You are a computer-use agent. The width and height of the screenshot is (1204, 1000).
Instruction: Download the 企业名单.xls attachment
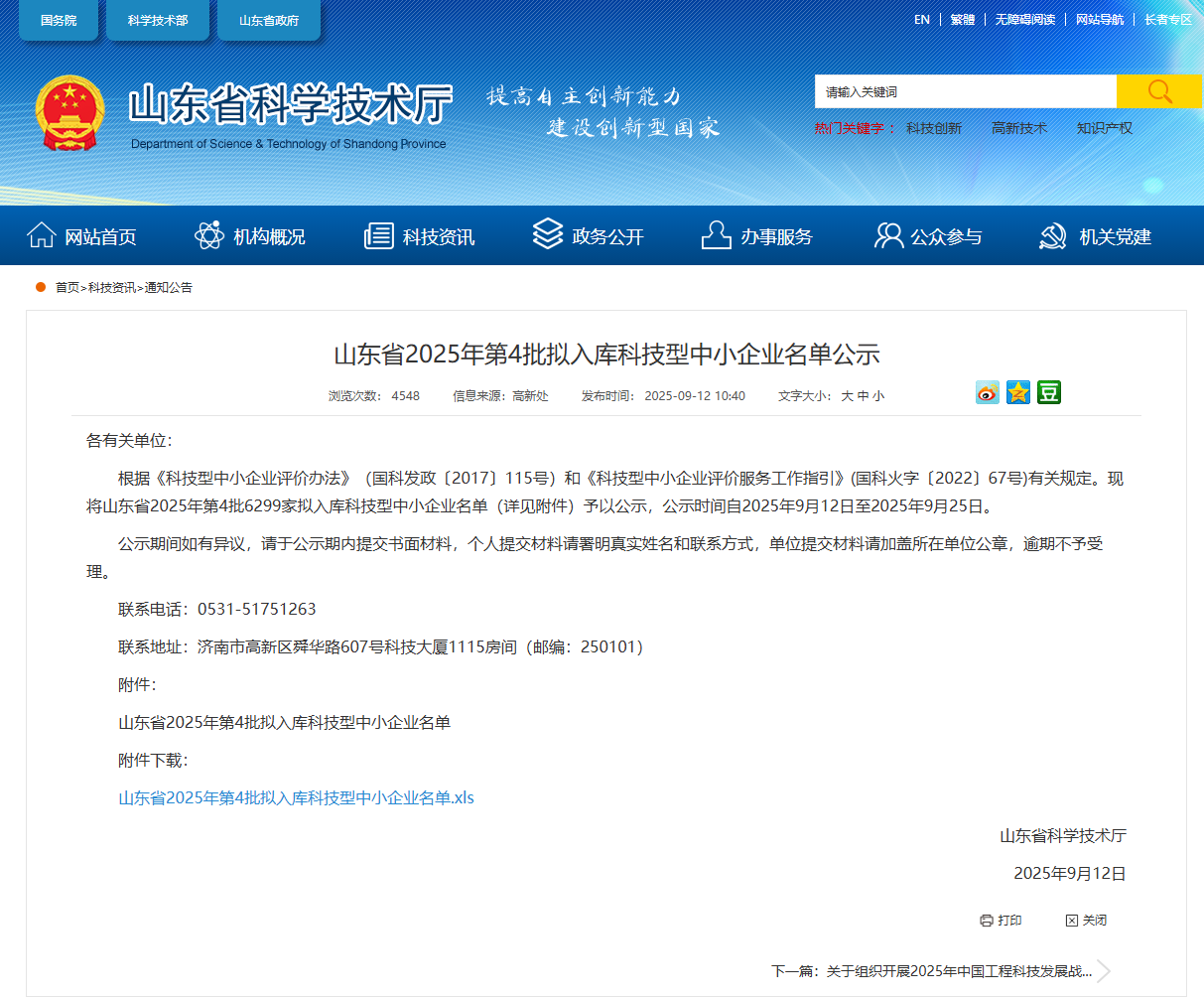coord(296,797)
